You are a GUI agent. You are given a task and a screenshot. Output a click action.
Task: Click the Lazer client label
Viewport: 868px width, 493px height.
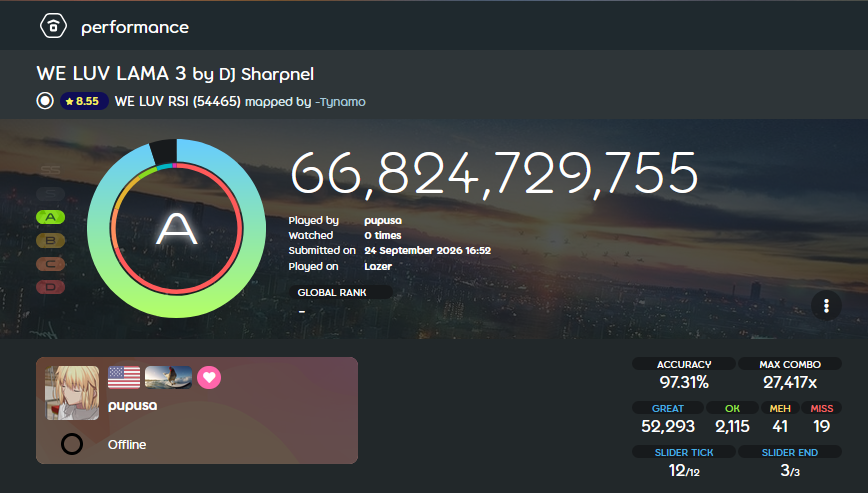coord(378,266)
